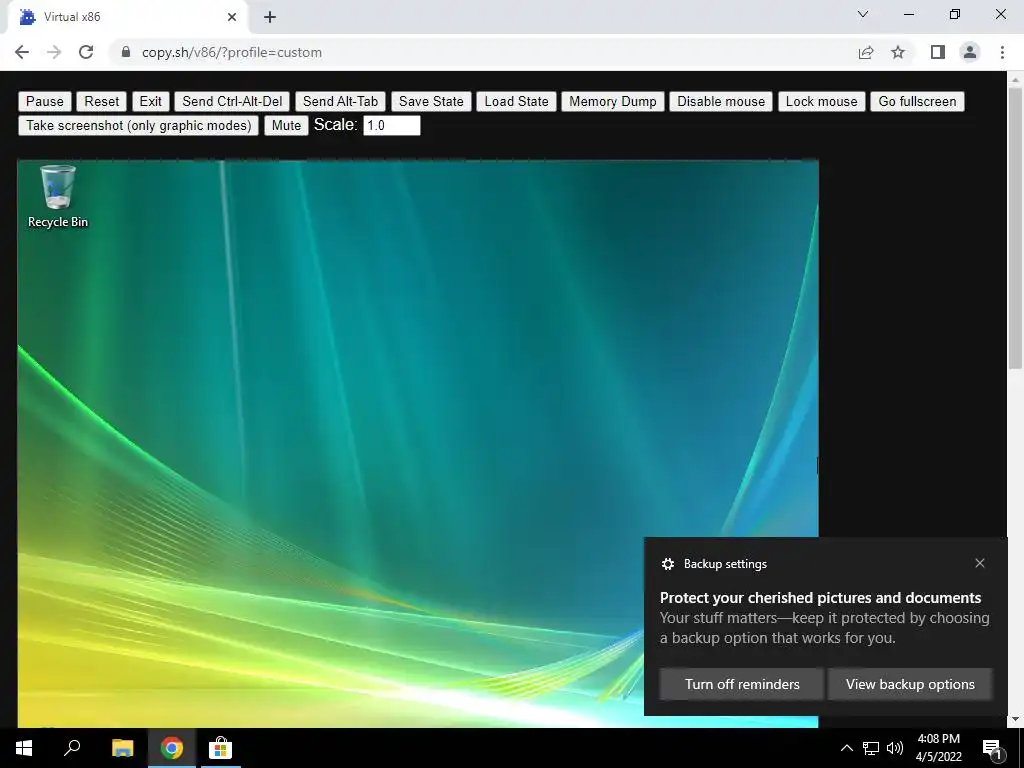
Task: Open a new tab with plus button
Action: point(270,17)
